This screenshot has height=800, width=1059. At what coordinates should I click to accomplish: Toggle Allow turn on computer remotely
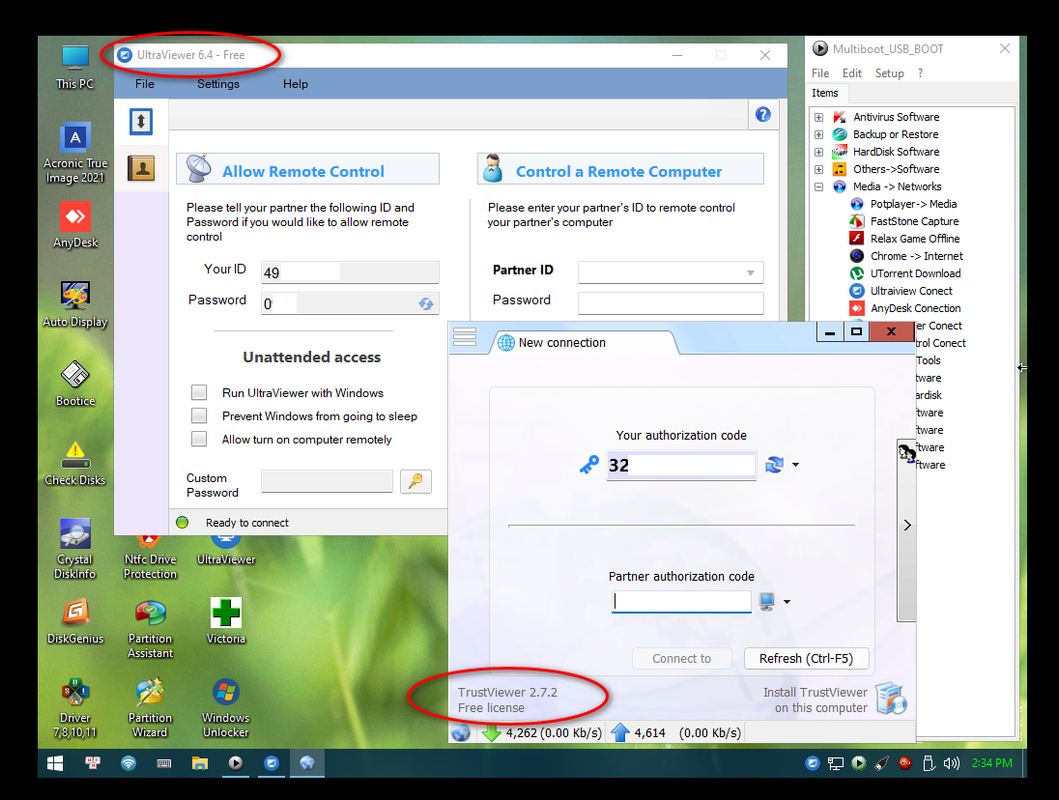199,439
